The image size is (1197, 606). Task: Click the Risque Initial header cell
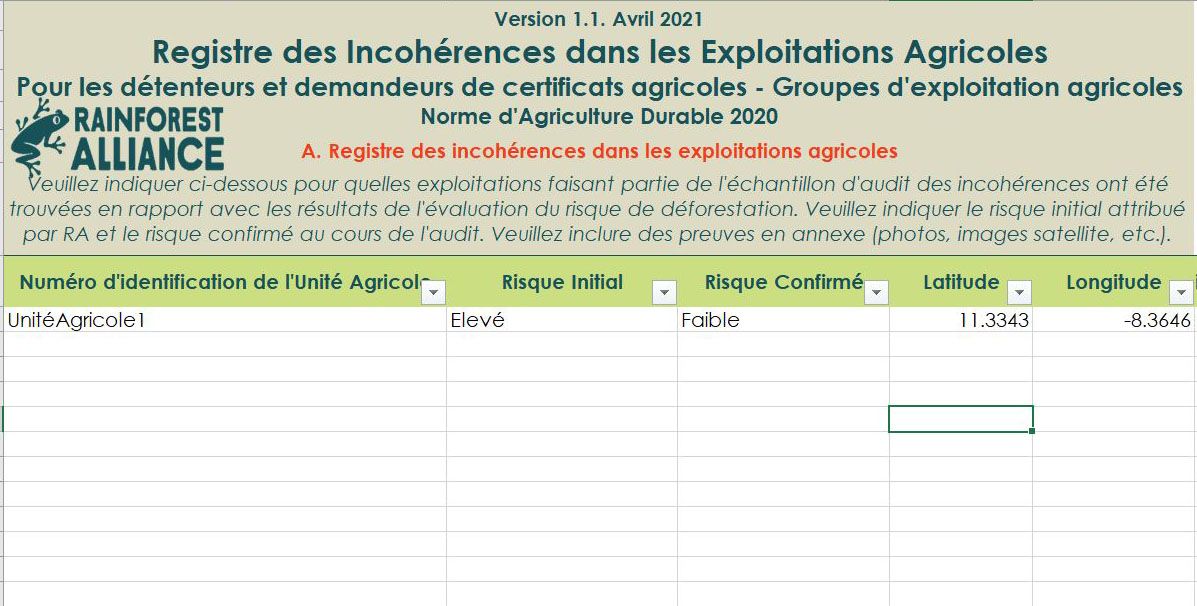pos(561,282)
